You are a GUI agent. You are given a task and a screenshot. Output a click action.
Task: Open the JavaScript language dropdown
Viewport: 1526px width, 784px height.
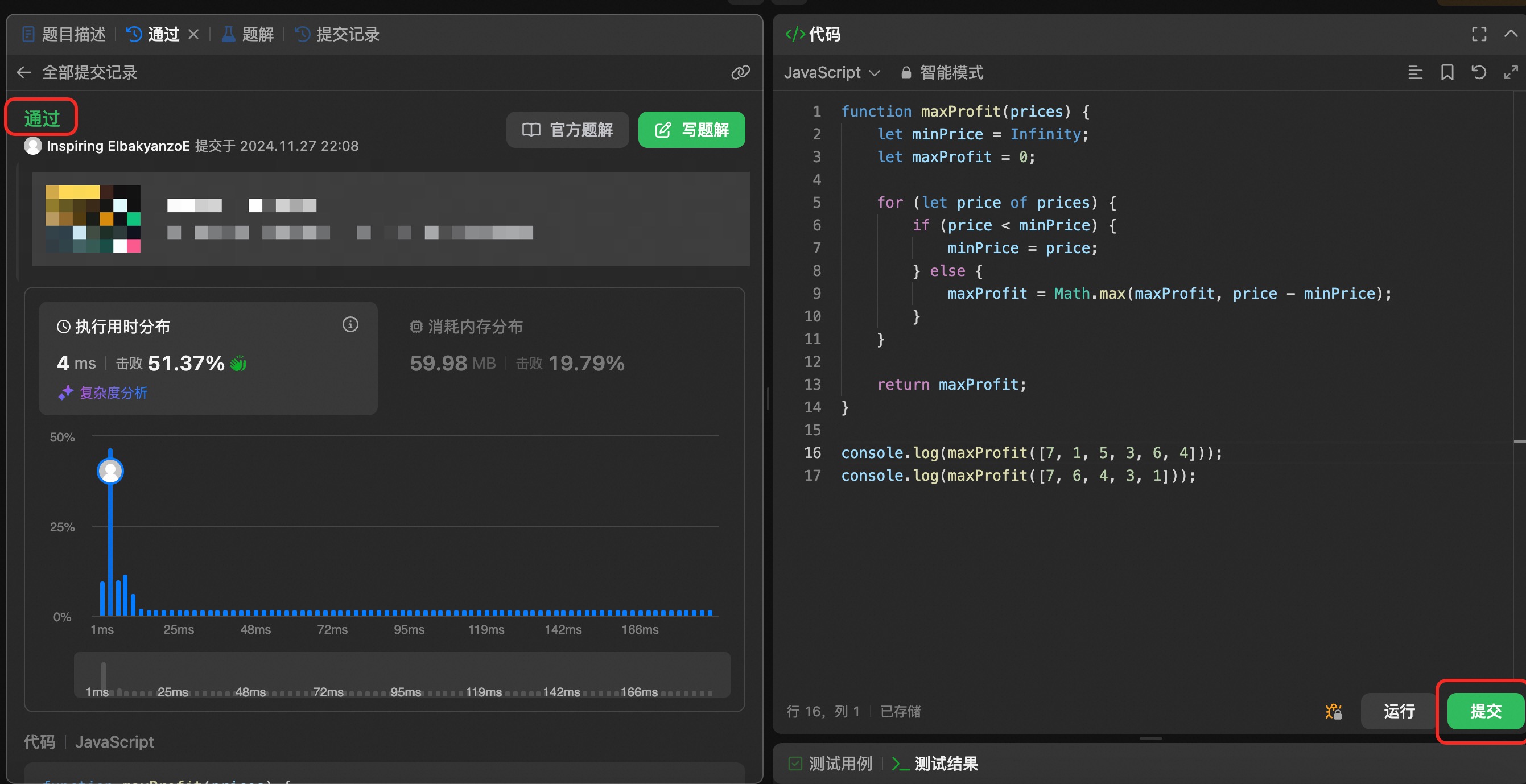(x=832, y=72)
